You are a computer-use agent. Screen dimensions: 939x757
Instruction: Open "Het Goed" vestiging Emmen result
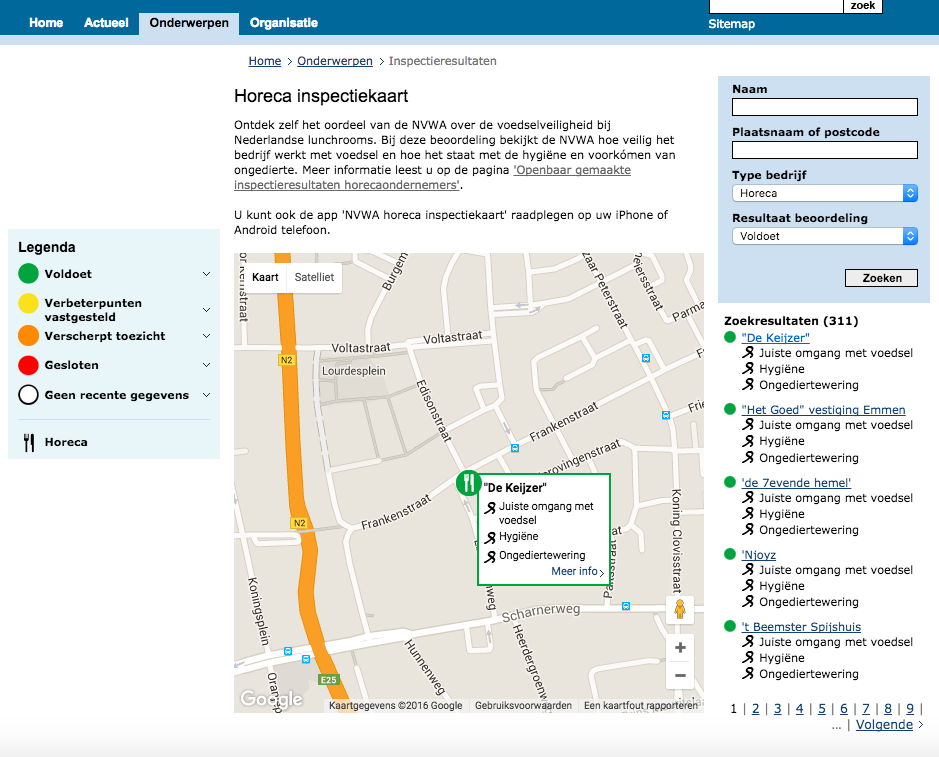tap(823, 410)
